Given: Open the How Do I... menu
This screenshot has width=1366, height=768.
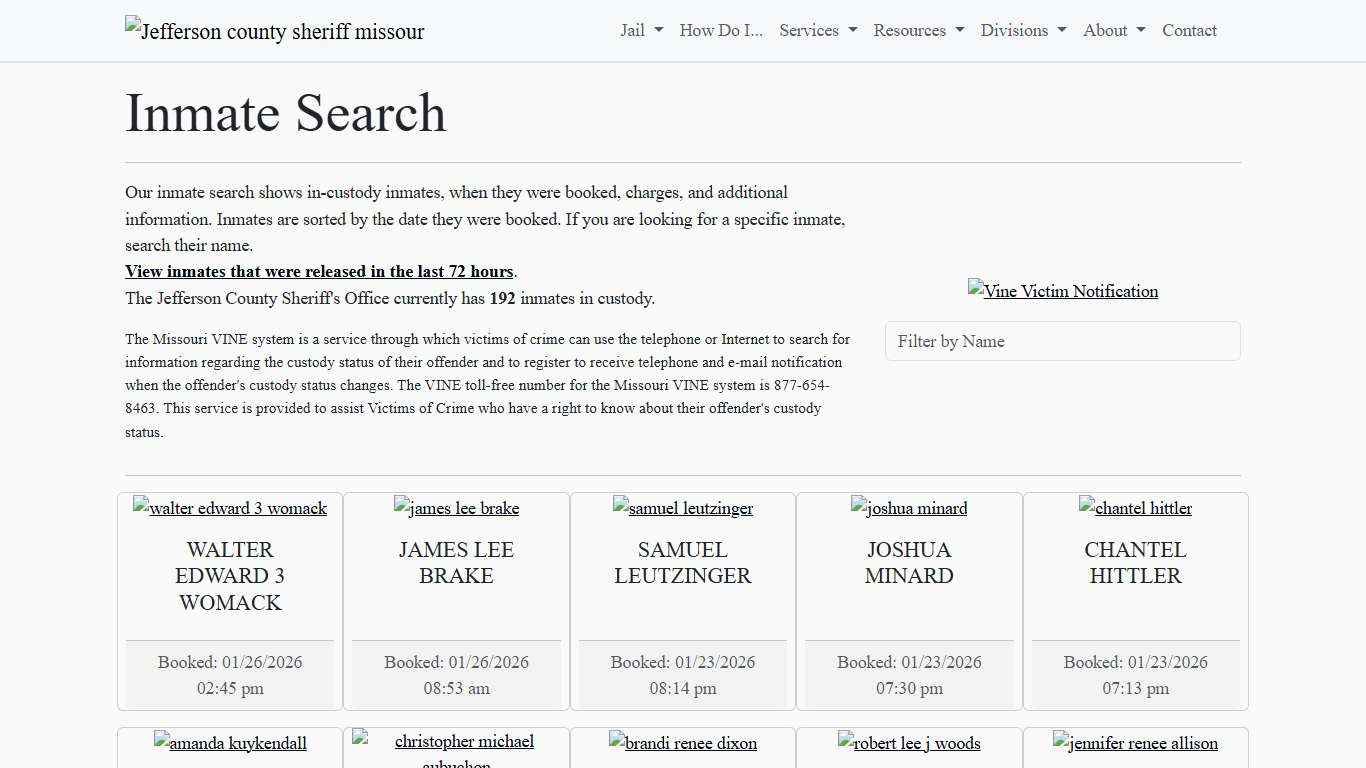Looking at the screenshot, I should (x=720, y=30).
